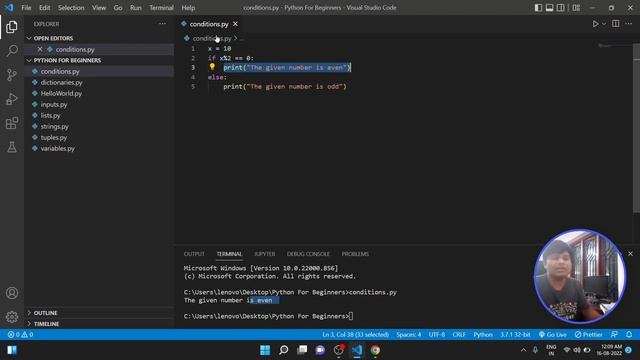The image size is (640, 360).
Task: Open the Help menu
Action: click(x=188, y=8)
